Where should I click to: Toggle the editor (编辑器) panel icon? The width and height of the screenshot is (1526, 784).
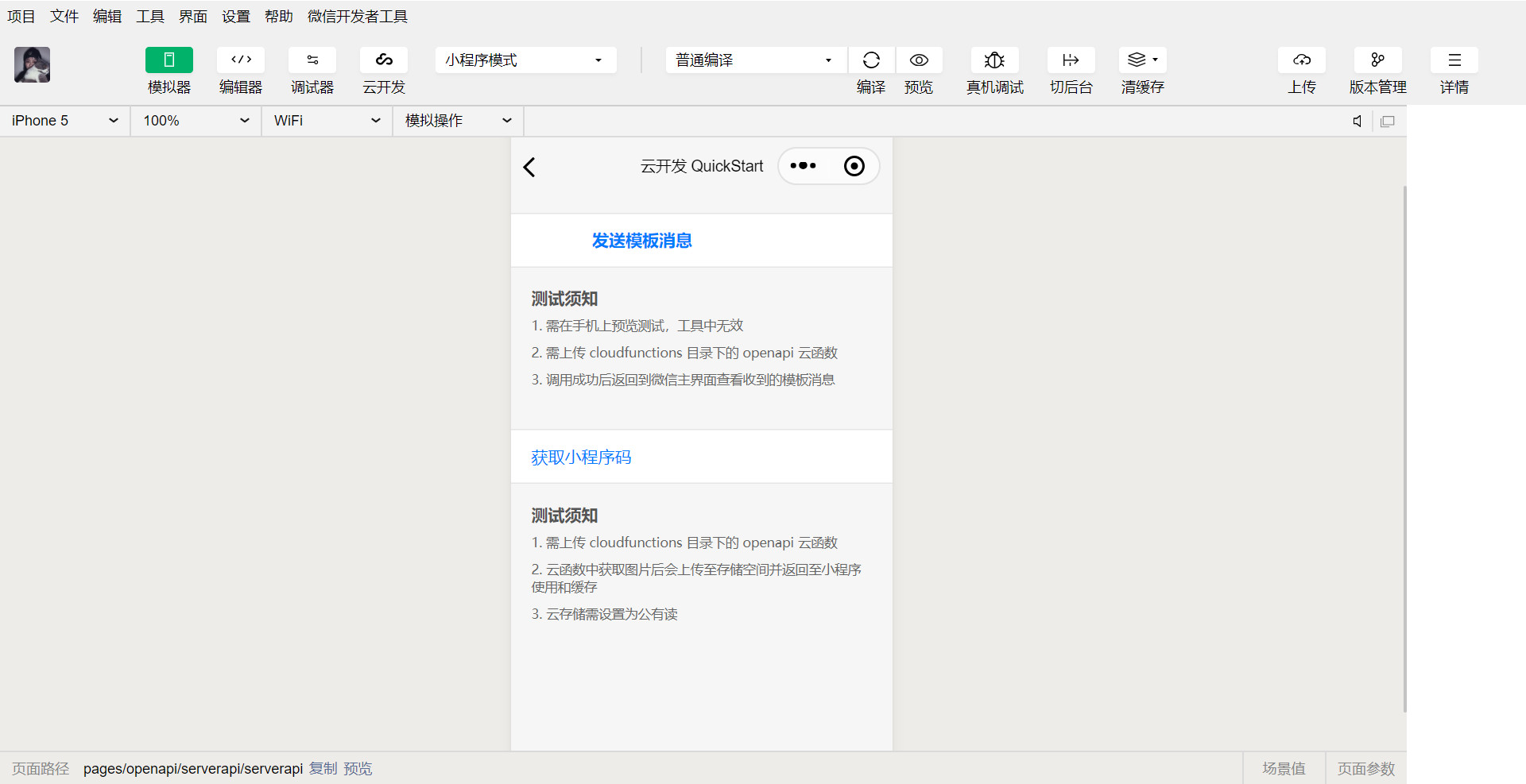point(241,60)
